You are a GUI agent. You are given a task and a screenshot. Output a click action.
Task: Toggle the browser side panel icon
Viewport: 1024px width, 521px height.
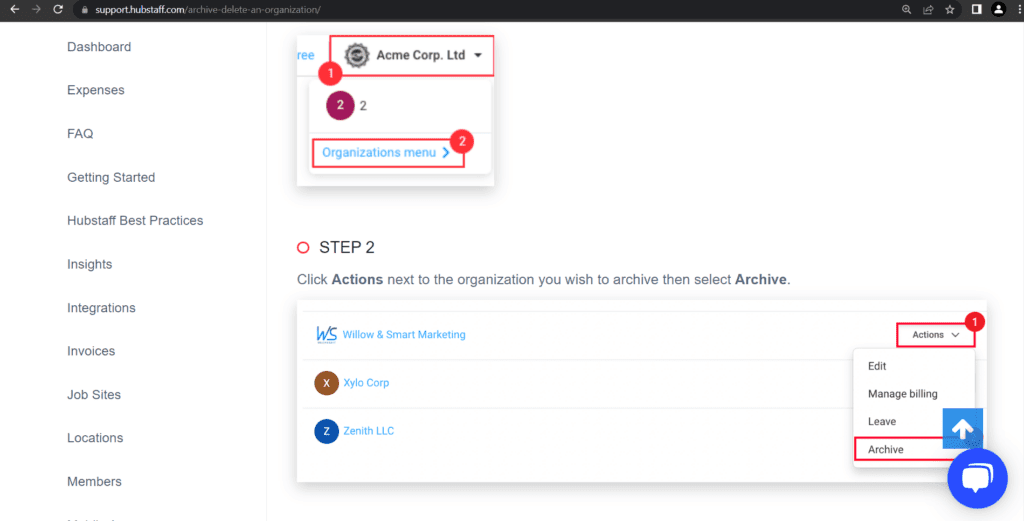tap(976, 10)
